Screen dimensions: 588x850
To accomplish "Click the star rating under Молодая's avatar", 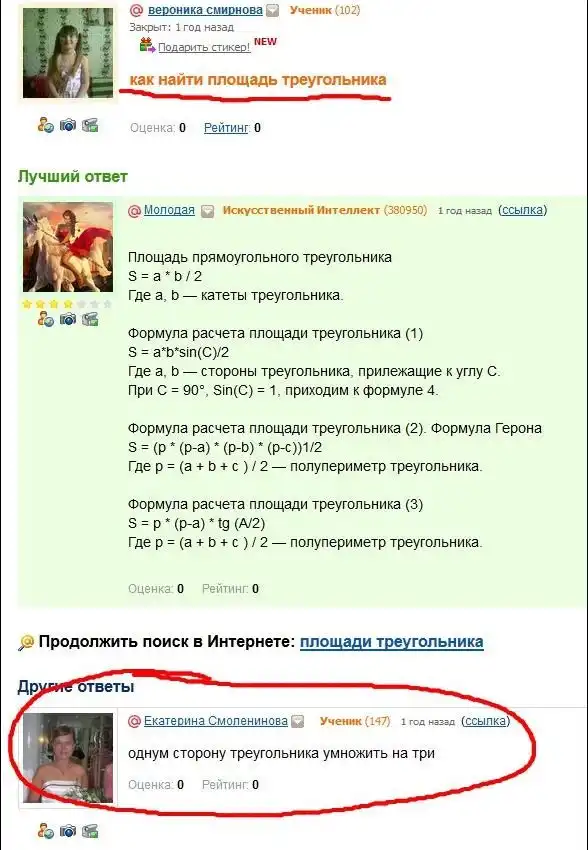I will click(x=67, y=304).
